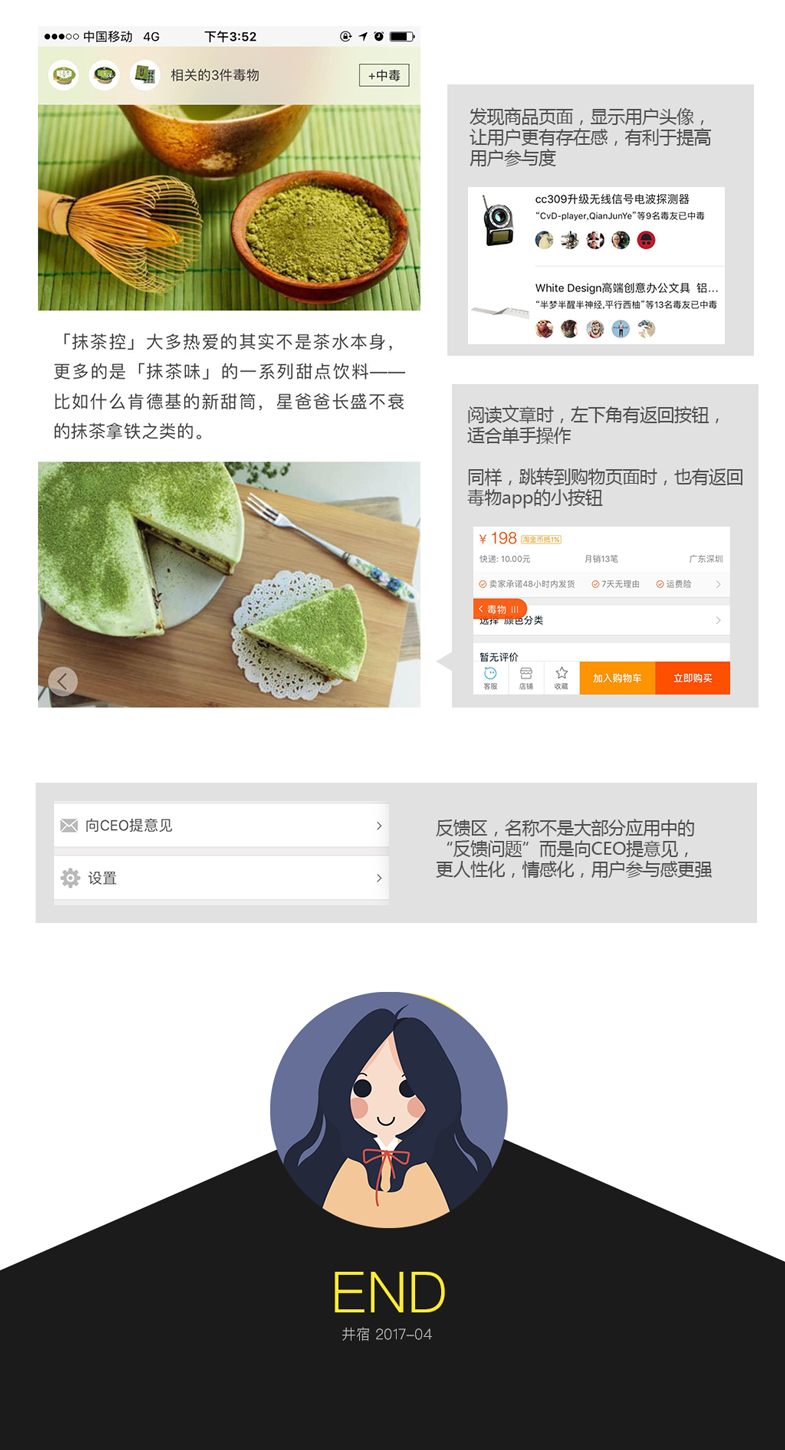Click the +中毒 button

[384, 75]
